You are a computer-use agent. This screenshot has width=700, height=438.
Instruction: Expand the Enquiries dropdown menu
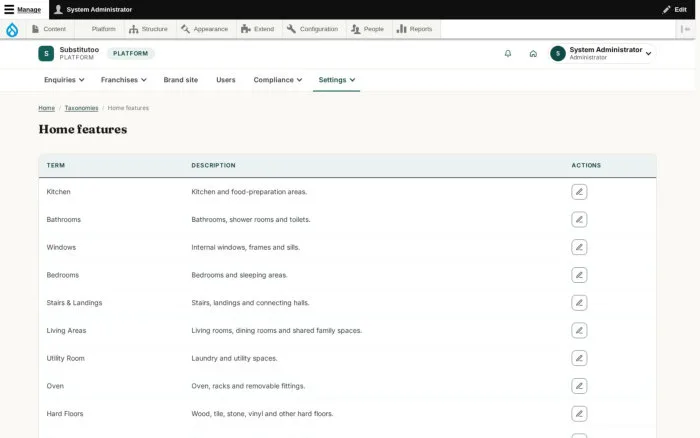tap(64, 80)
